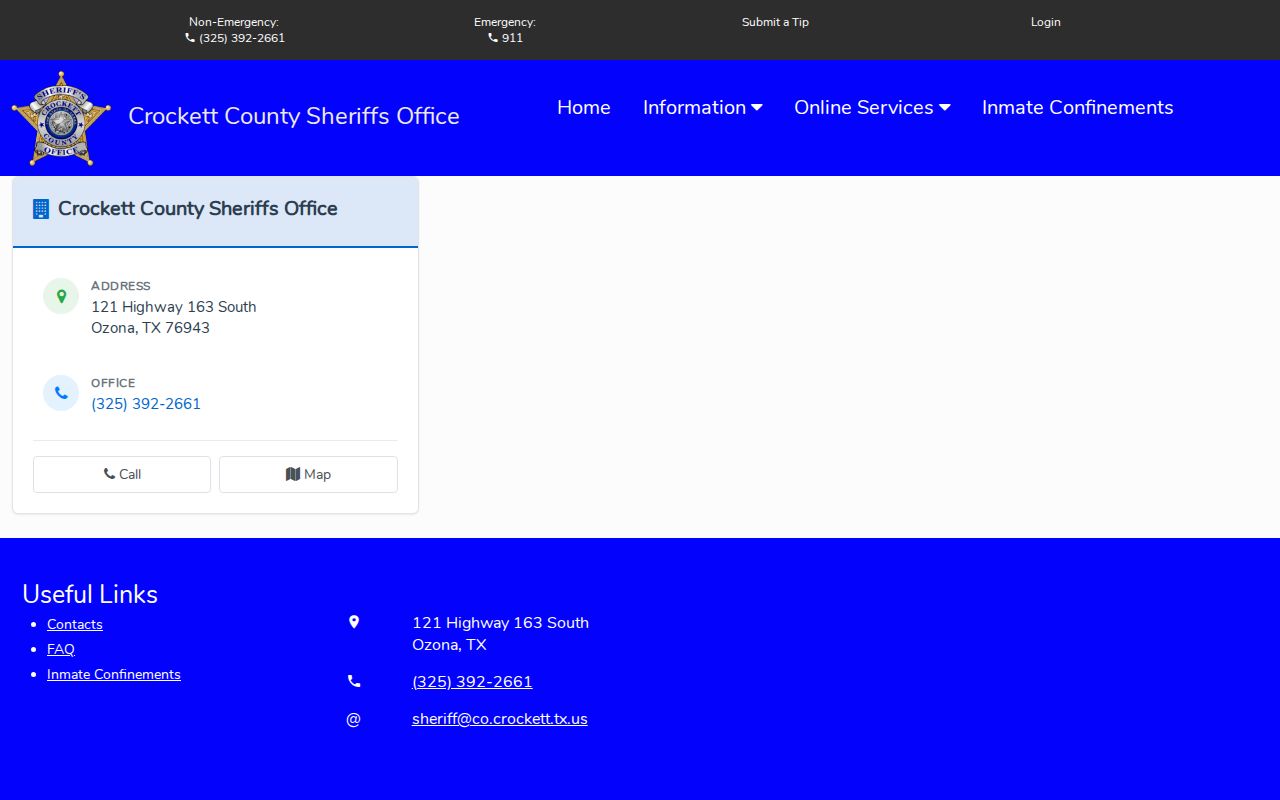This screenshot has height=800, width=1280.
Task: Open the FAQ useful link
Action: [x=61, y=649]
